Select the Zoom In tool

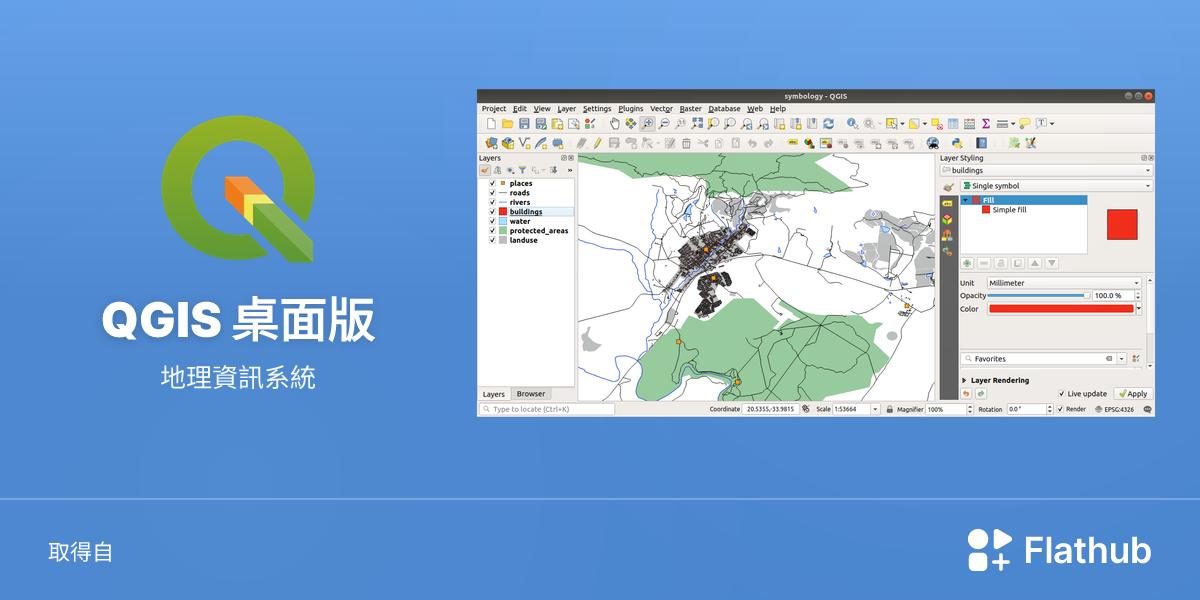pyautogui.click(x=648, y=123)
